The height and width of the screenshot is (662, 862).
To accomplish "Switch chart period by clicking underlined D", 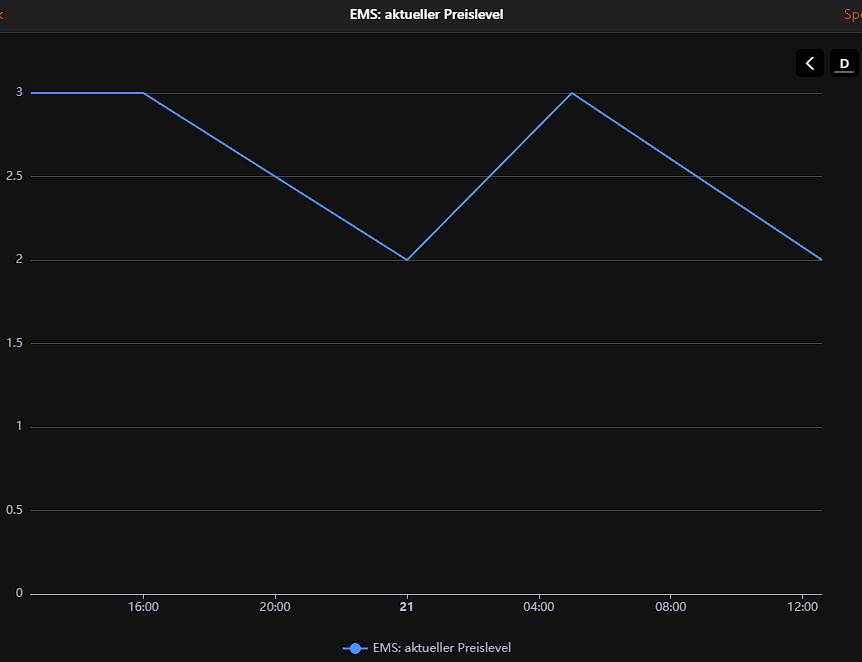I will [x=843, y=63].
